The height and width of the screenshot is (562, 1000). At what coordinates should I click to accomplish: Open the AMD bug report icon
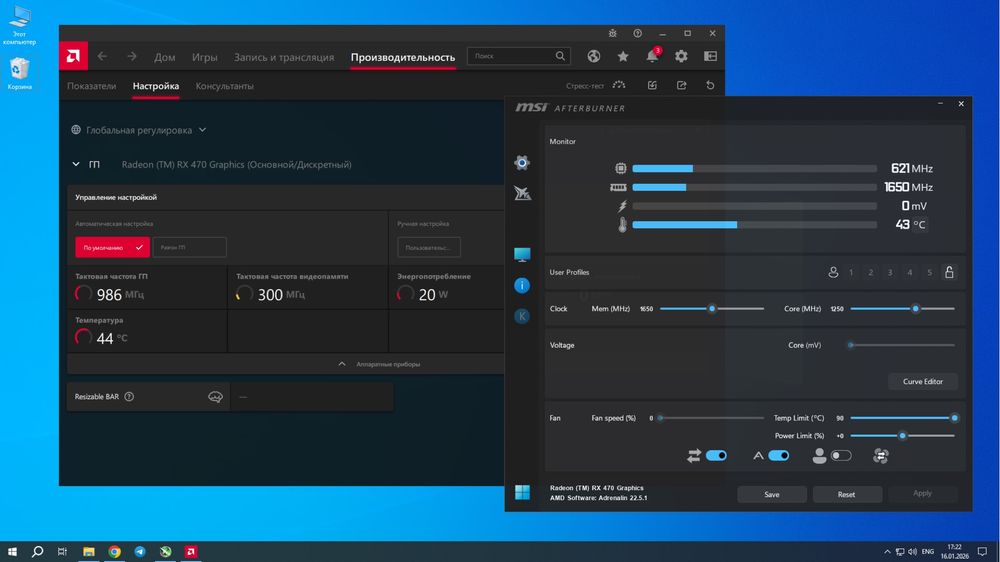pos(612,33)
